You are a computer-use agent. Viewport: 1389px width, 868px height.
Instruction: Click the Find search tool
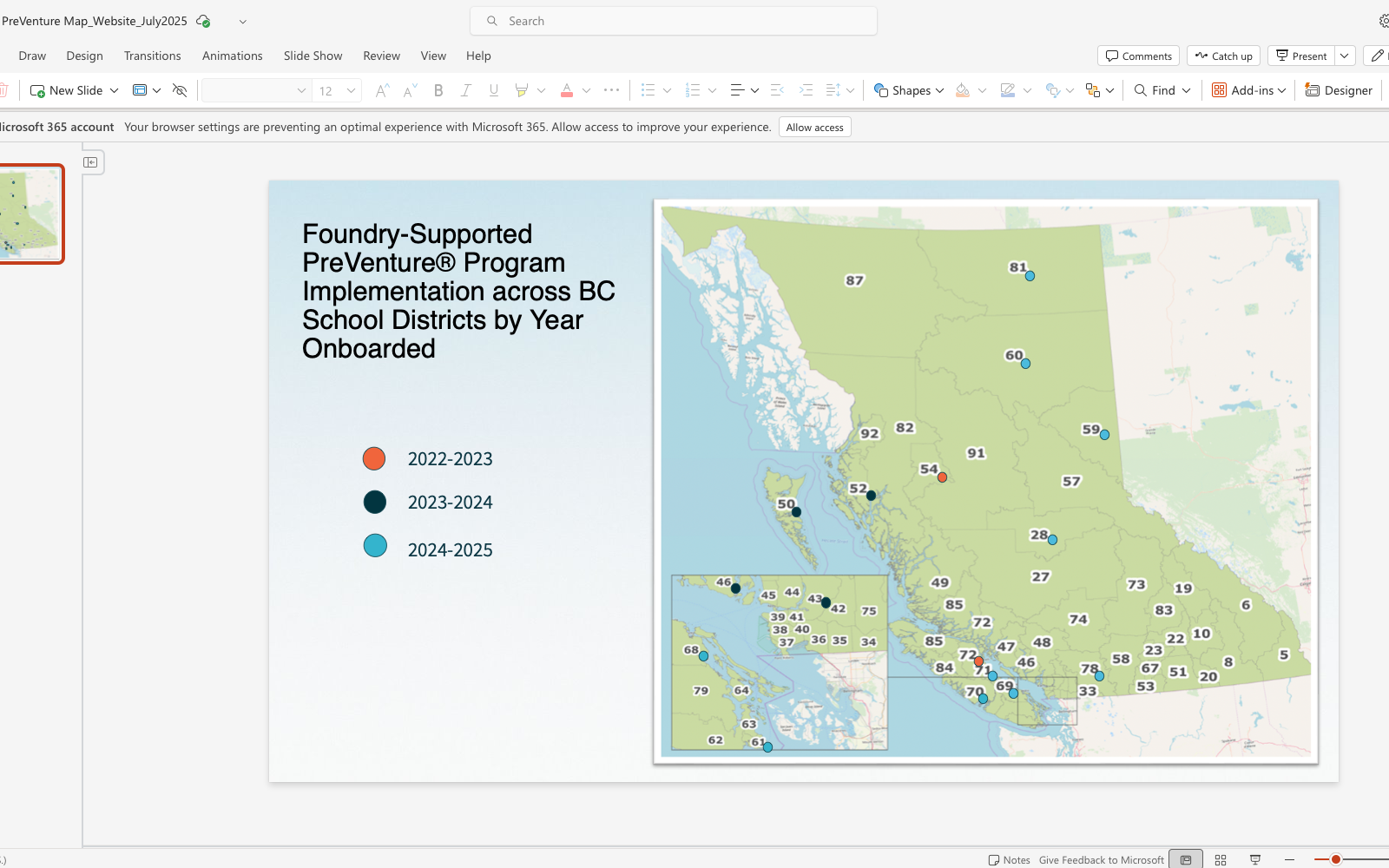click(x=1155, y=90)
